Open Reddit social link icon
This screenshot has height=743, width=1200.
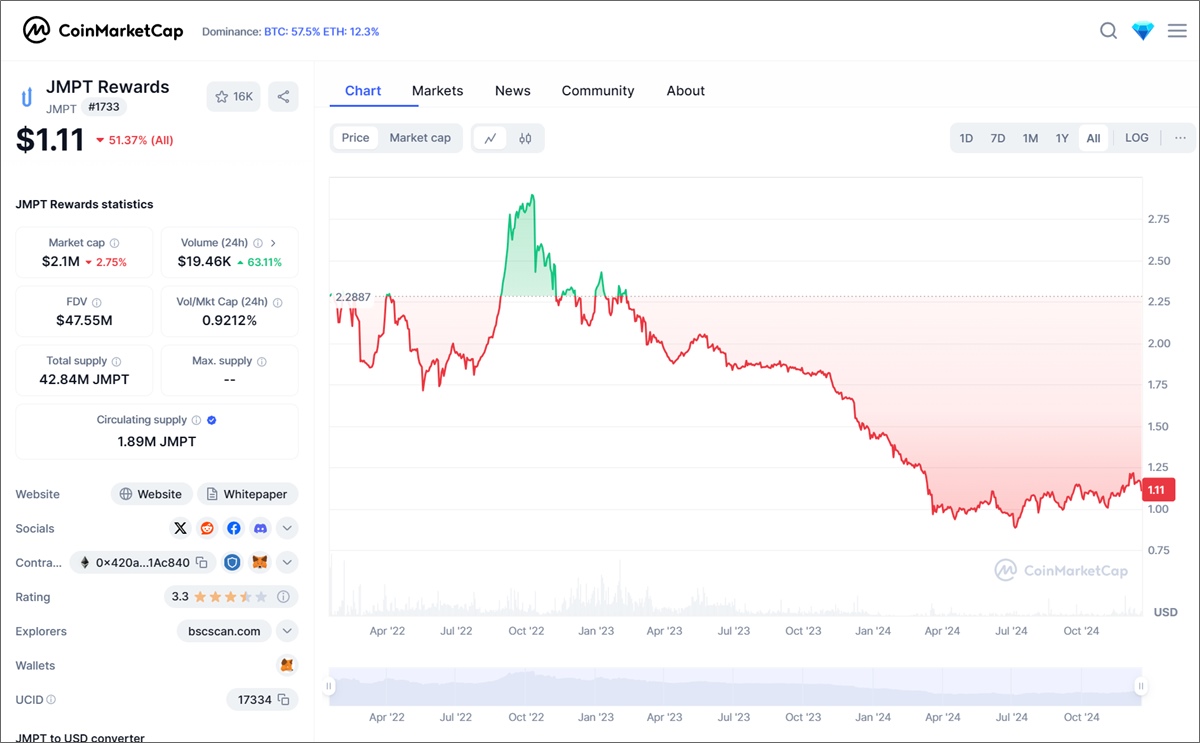[207, 528]
